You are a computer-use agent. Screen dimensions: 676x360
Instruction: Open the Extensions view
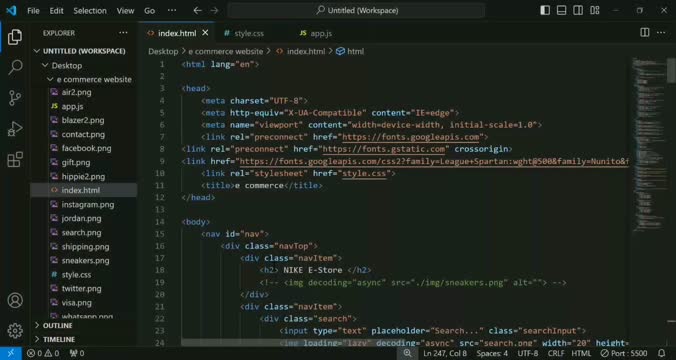pyautogui.click(x=15, y=159)
